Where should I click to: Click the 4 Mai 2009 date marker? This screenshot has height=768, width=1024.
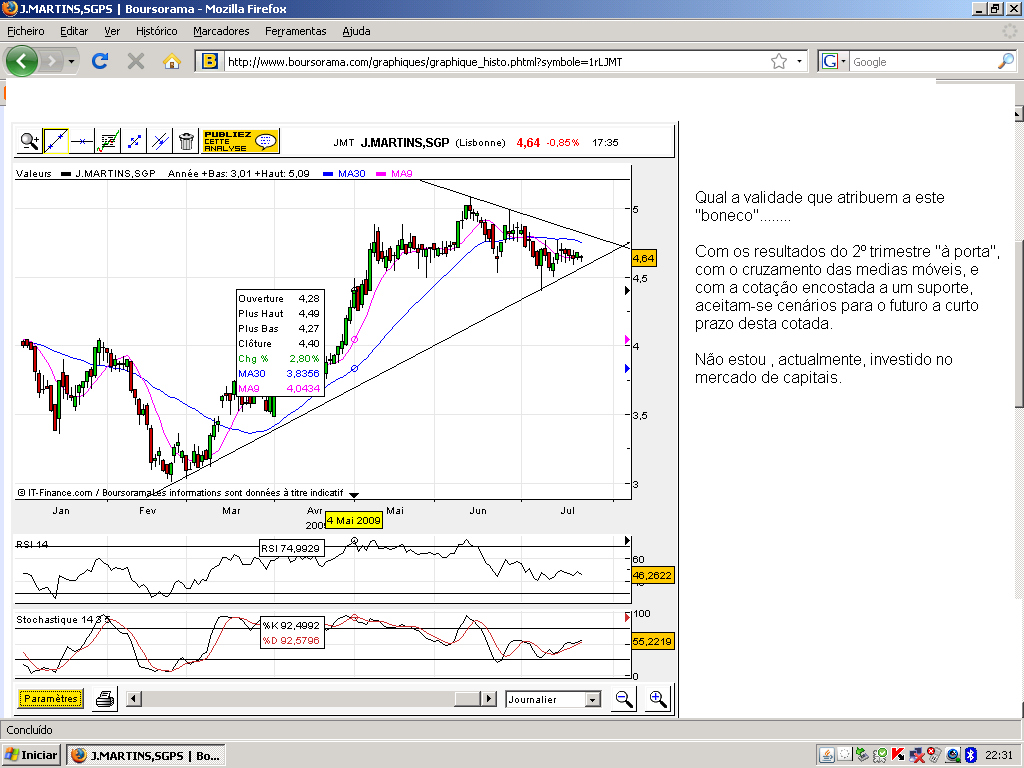(x=354, y=520)
